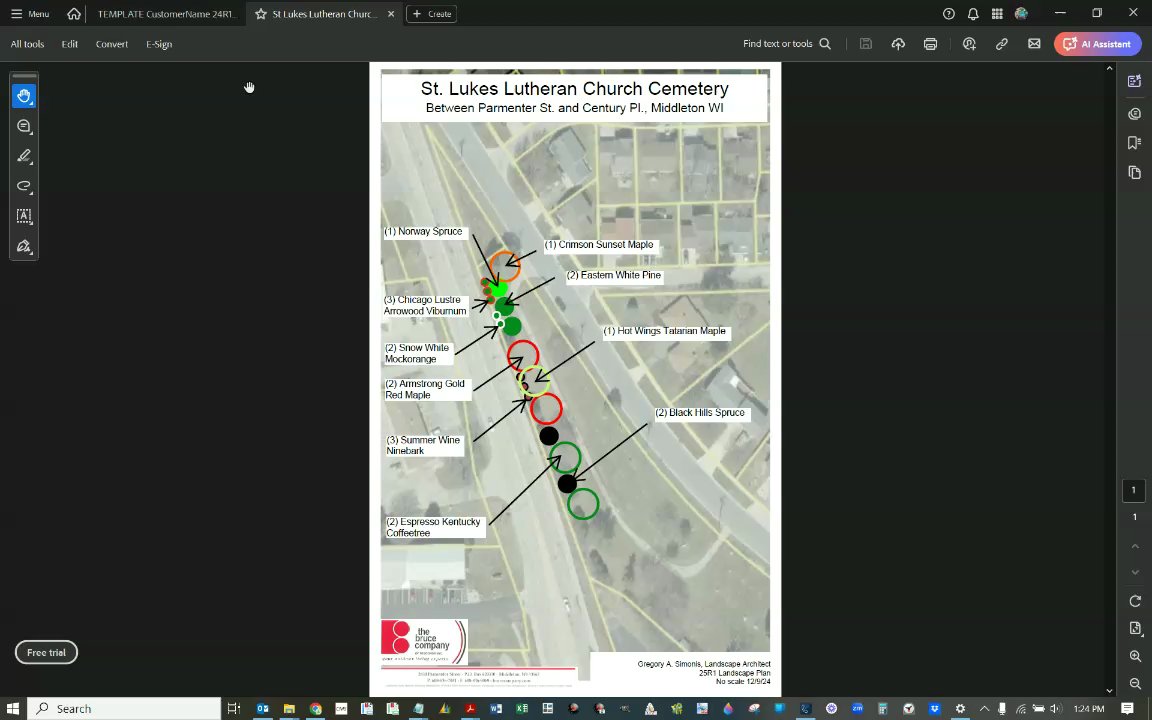Image resolution: width=1152 pixels, height=720 pixels.
Task: Open the Fill and Sign tool
Action: (24, 246)
